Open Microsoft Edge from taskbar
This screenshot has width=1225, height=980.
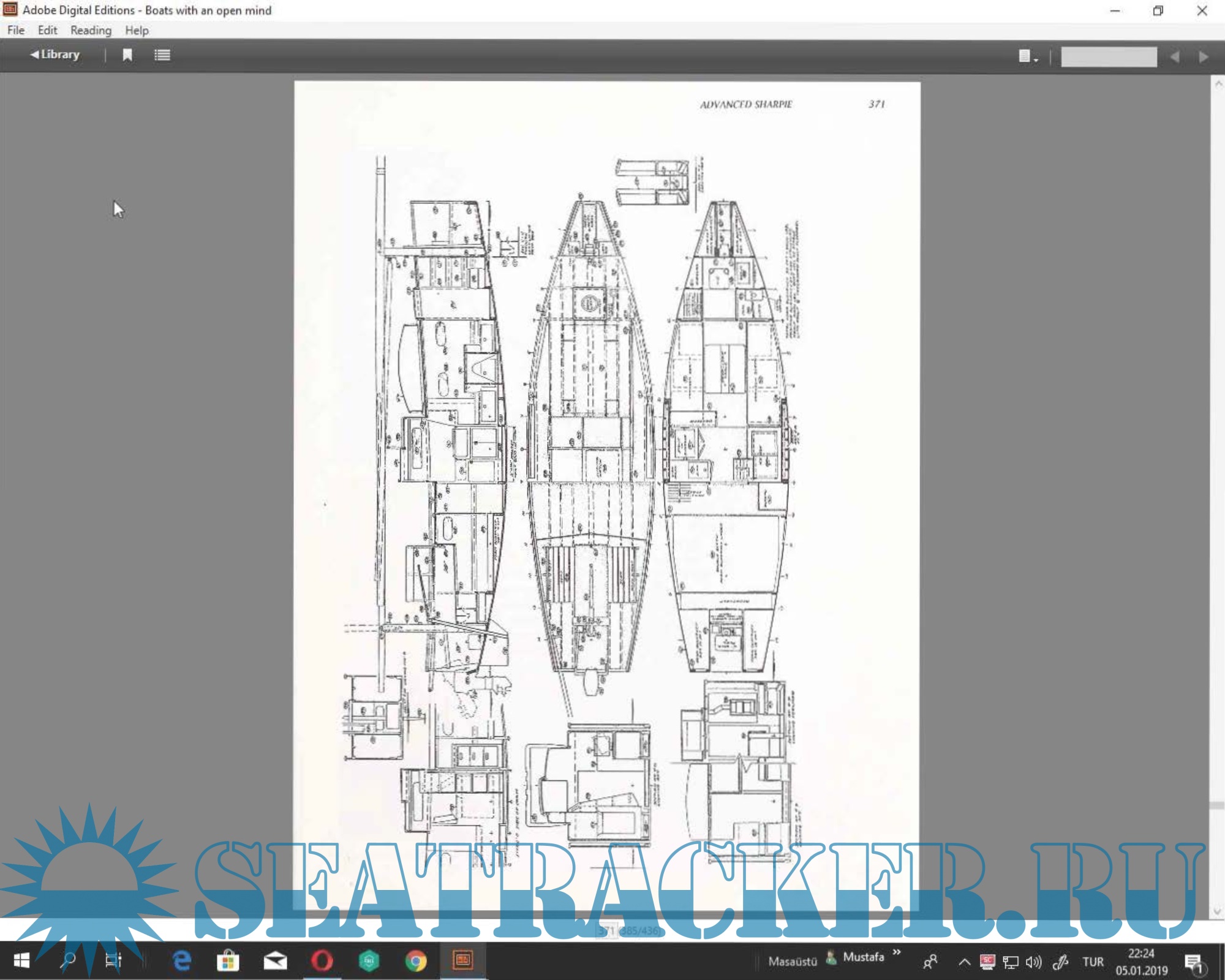click(182, 960)
